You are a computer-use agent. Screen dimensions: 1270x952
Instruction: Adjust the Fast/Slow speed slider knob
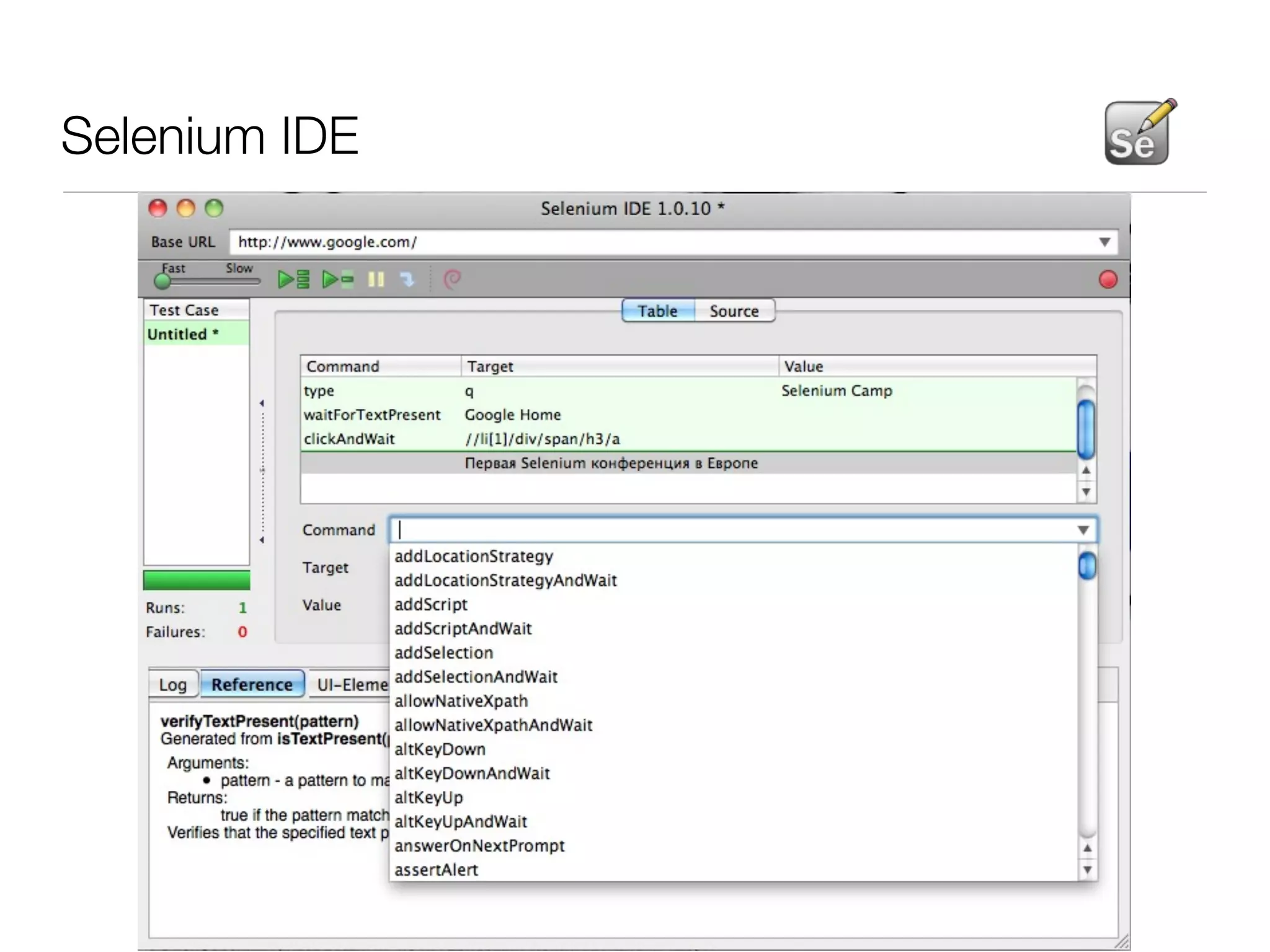[162, 282]
